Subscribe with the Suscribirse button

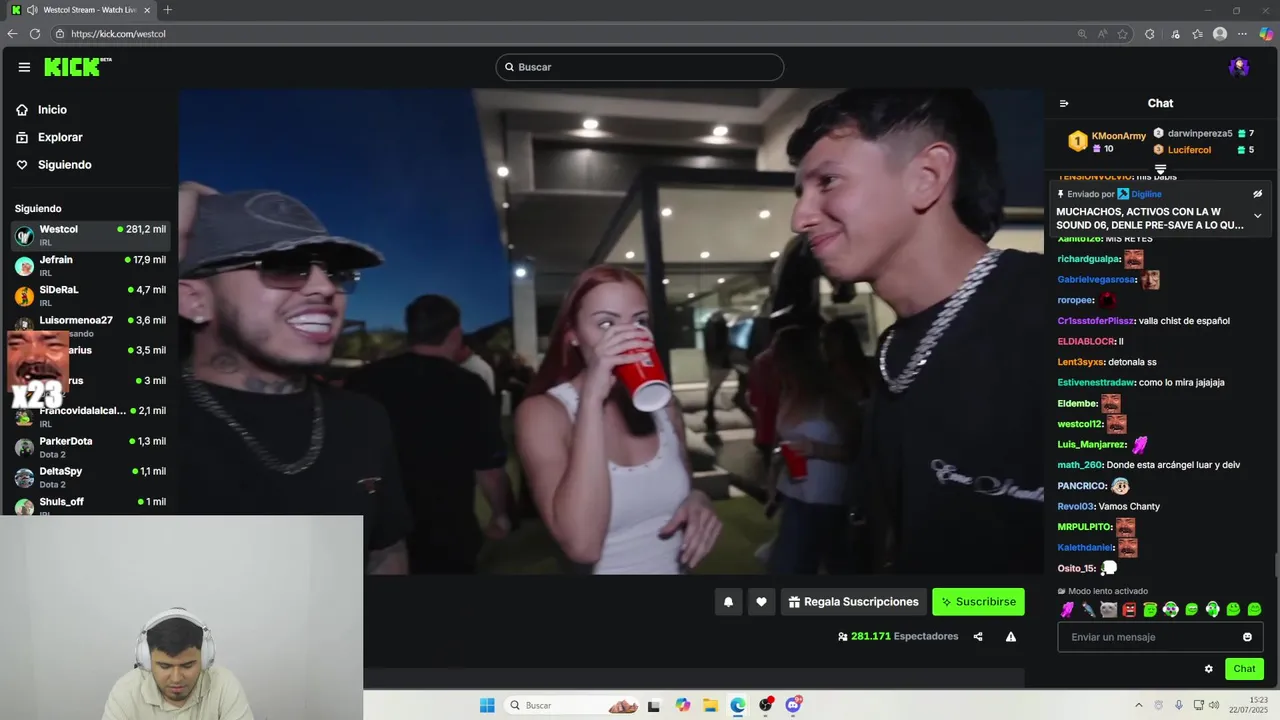point(978,602)
